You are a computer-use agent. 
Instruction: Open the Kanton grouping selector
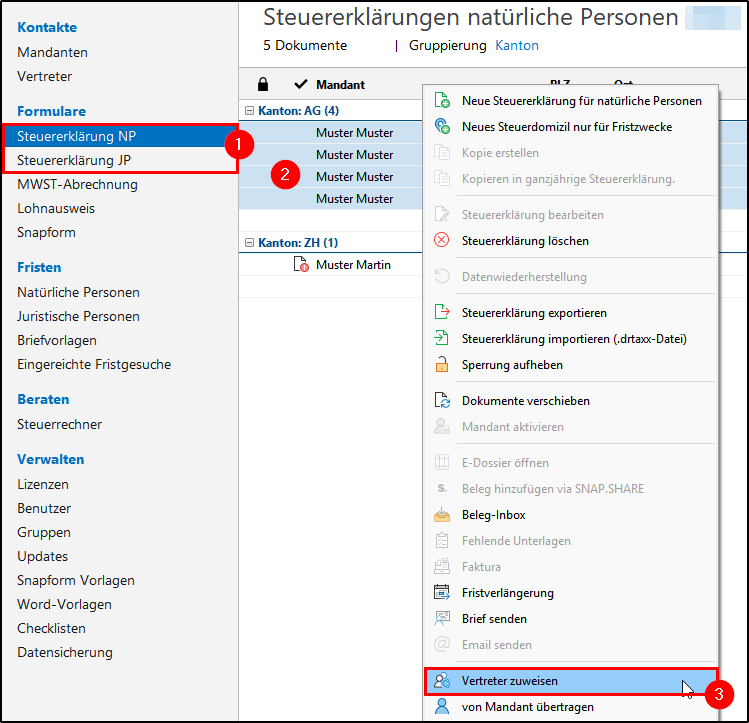tap(517, 46)
